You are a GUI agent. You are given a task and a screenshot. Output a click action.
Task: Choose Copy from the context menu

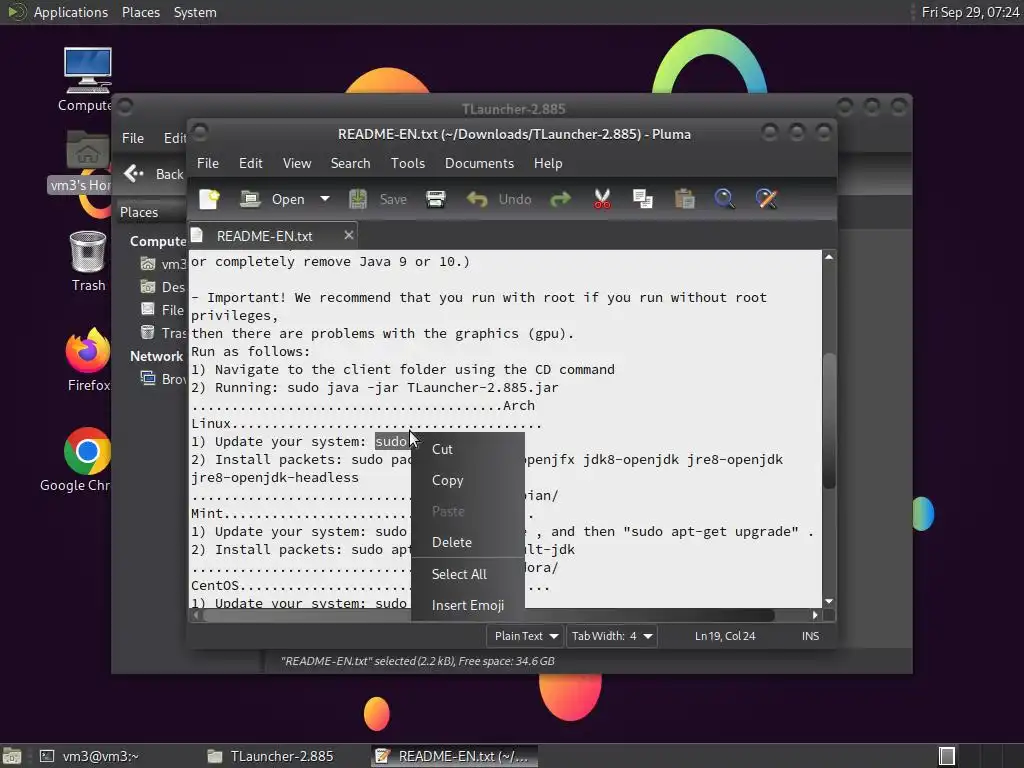(468, 480)
